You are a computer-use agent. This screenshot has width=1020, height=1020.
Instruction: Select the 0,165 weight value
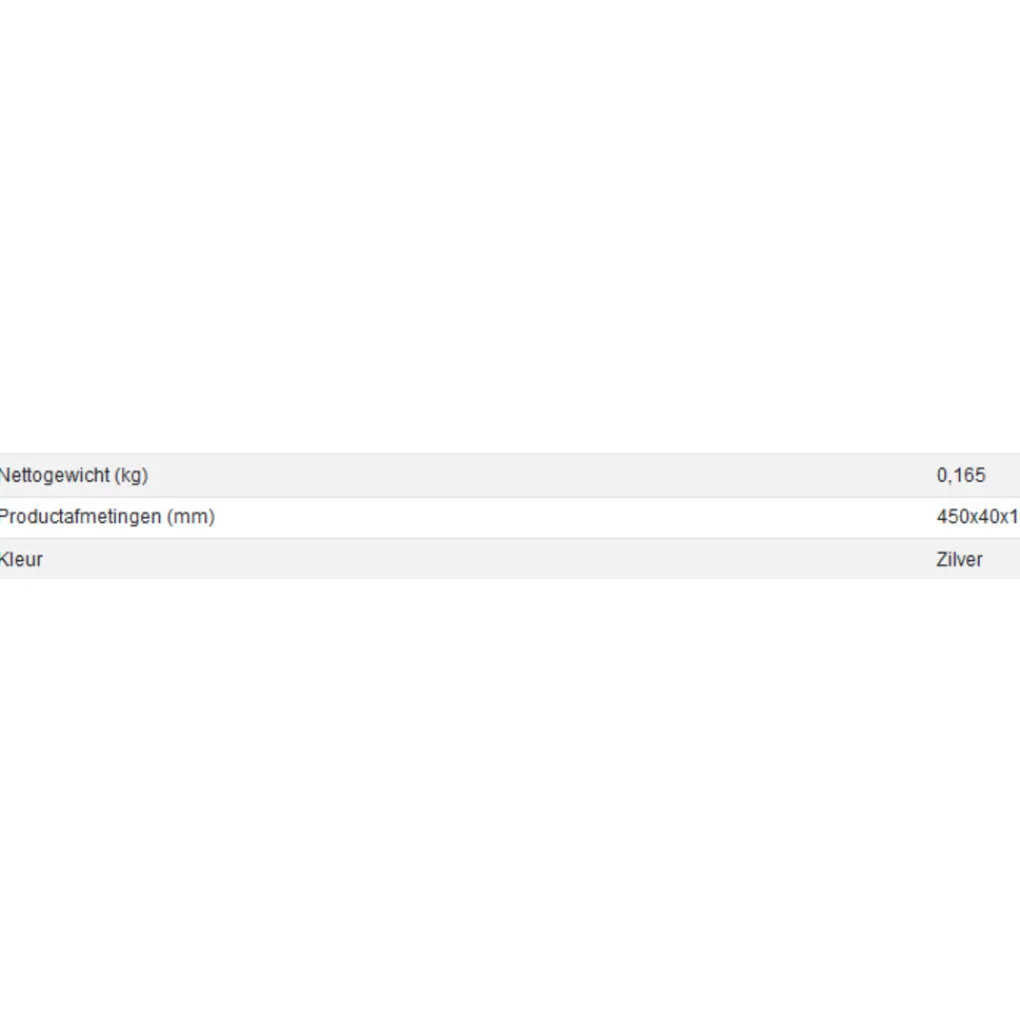(960, 475)
